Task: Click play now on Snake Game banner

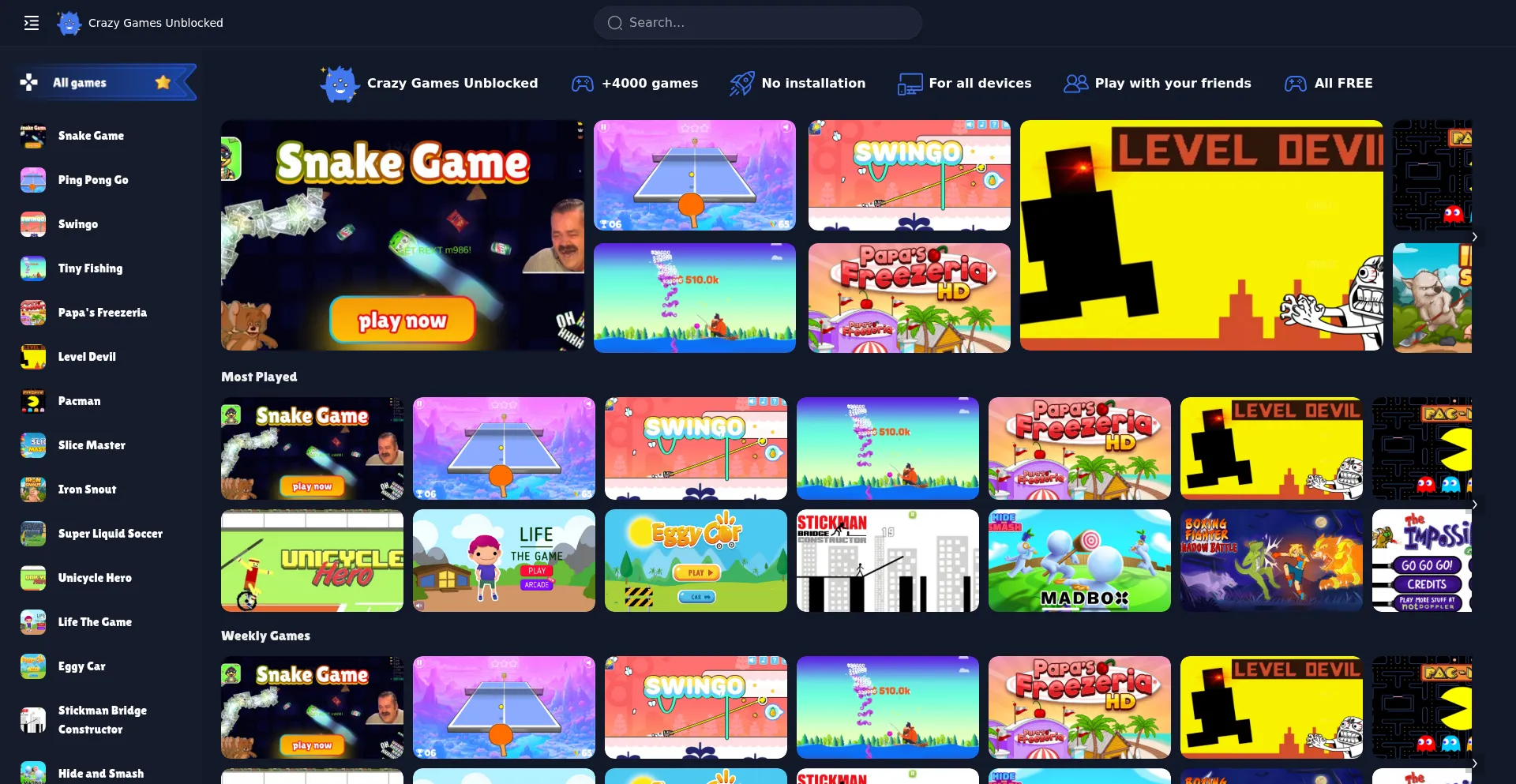Action: (x=403, y=320)
